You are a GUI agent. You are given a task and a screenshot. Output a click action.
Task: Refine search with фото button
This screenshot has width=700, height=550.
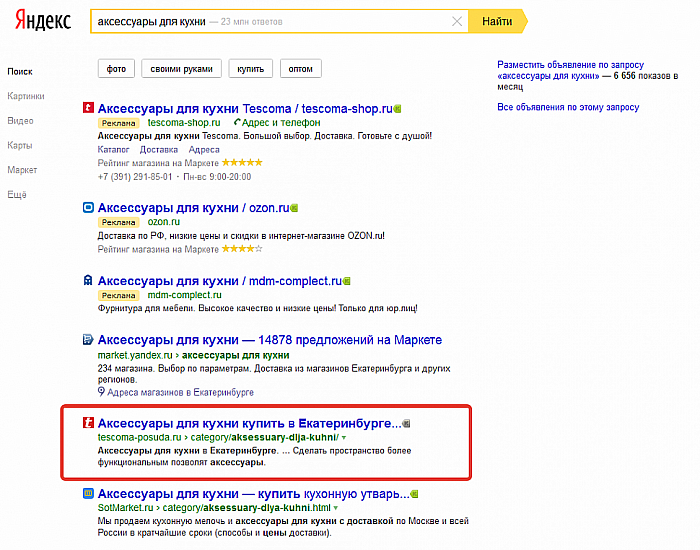click(116, 69)
